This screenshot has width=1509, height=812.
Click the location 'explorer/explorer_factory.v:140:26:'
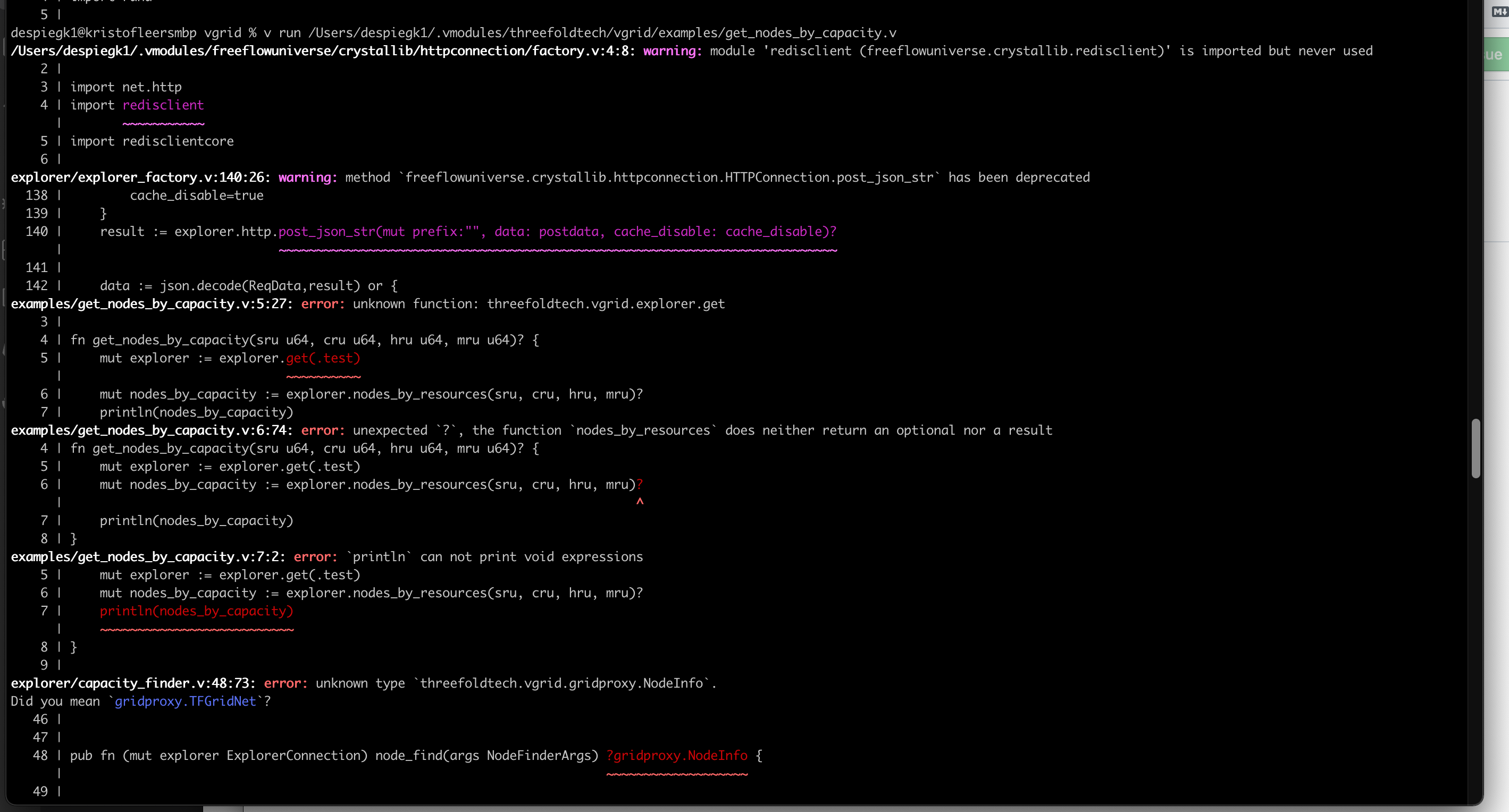coord(140,177)
